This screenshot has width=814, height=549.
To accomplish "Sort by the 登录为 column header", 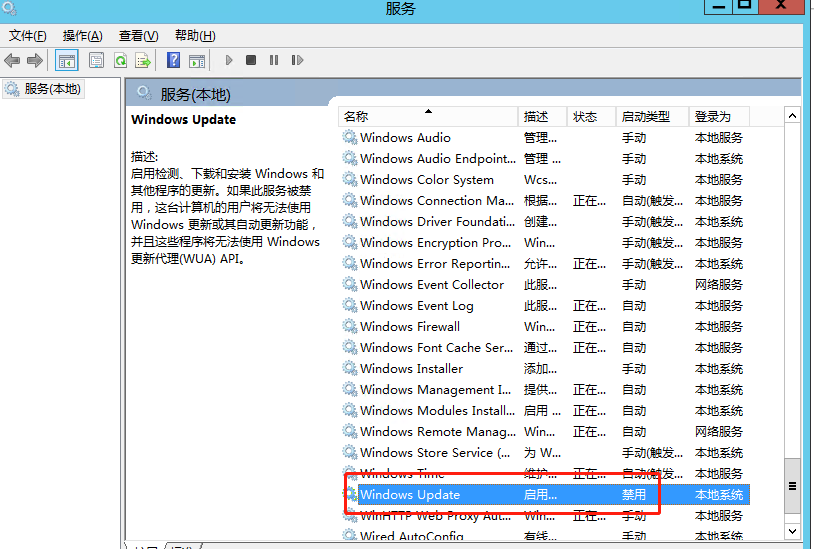I will click(719, 117).
